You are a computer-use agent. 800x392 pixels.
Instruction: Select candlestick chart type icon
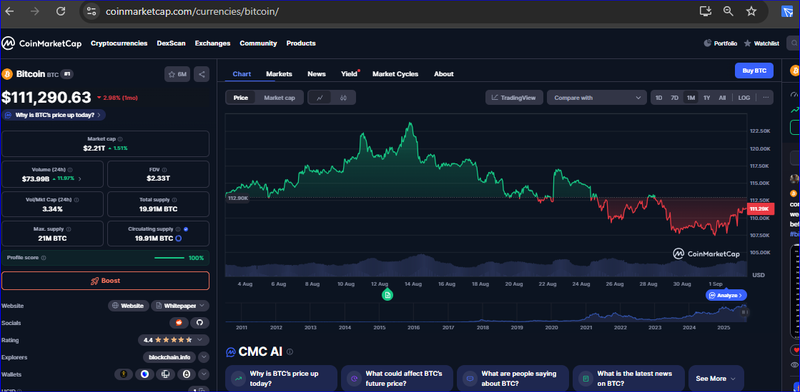[343, 97]
